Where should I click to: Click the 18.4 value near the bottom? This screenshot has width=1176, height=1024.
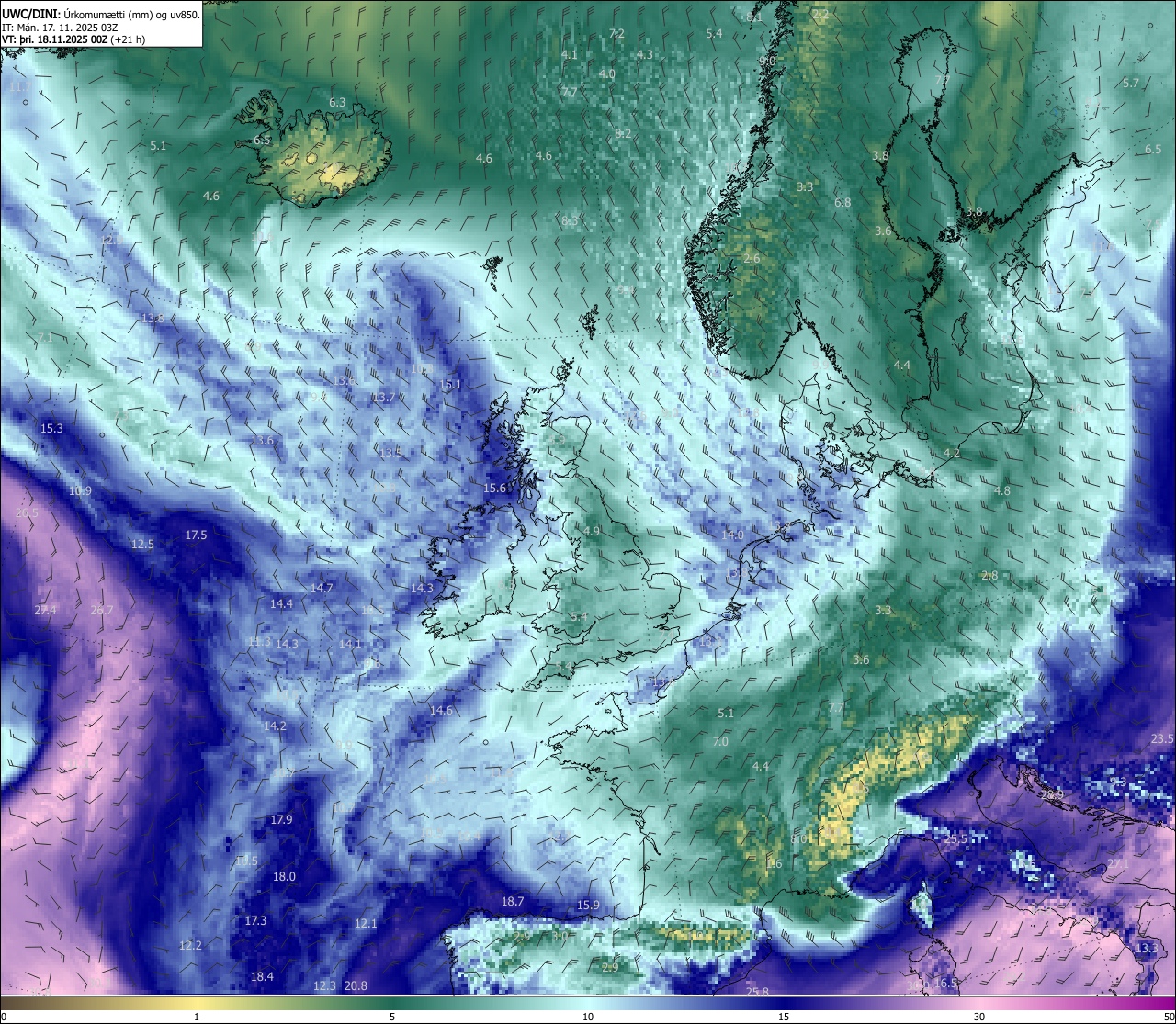pos(262,977)
